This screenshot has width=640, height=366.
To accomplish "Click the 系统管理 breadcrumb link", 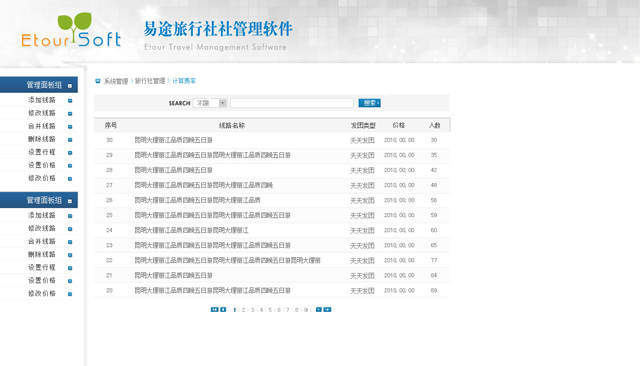I will pos(116,81).
